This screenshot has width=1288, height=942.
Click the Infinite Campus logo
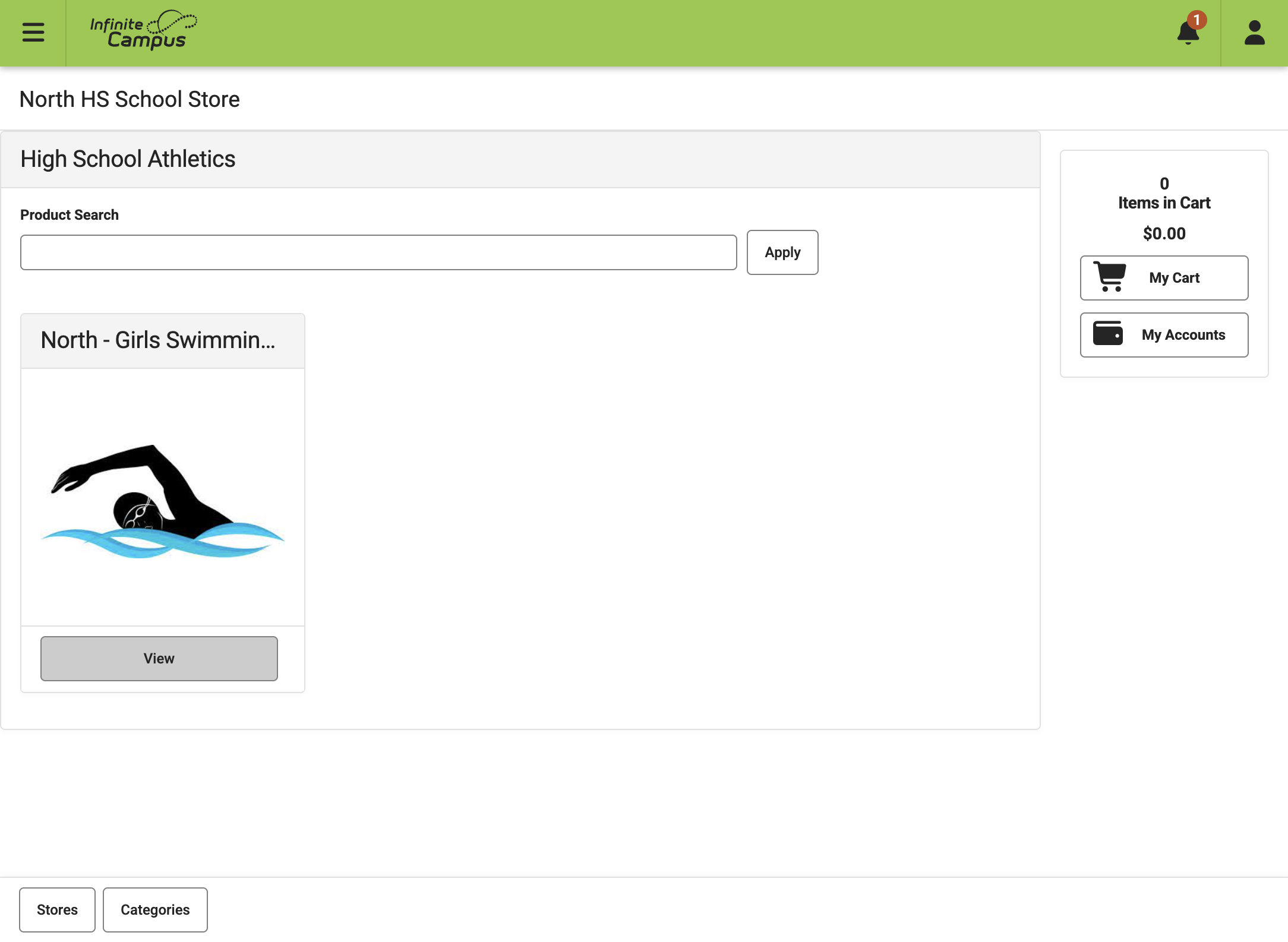click(x=143, y=30)
